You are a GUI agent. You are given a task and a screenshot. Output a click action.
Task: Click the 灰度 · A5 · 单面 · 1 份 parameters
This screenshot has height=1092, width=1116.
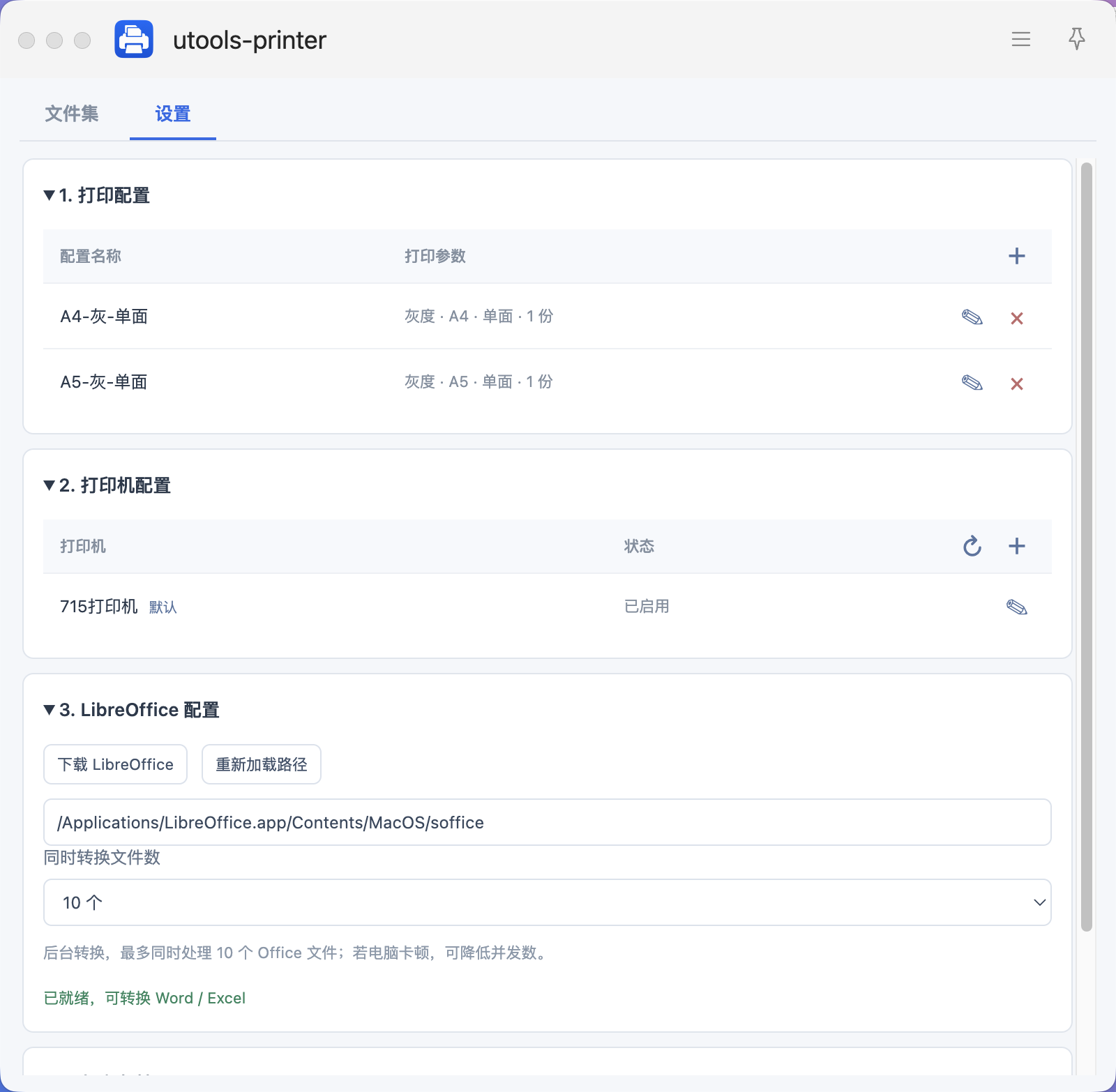click(x=479, y=382)
